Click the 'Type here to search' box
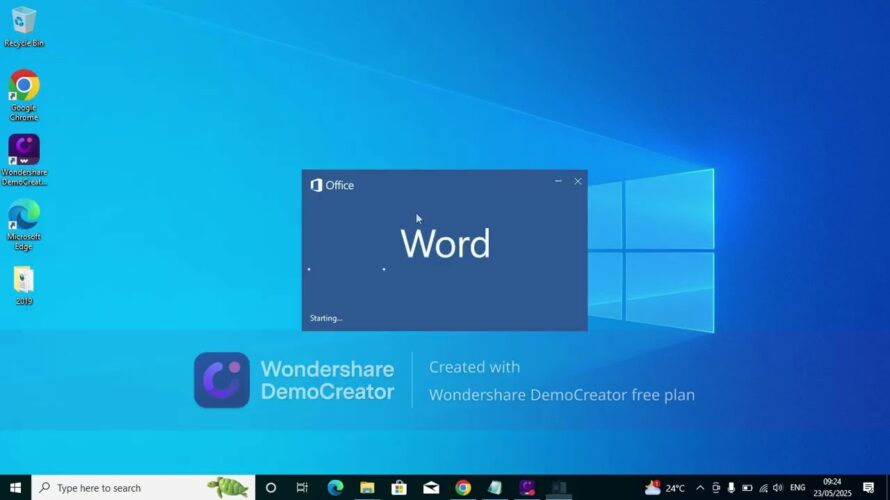Screen dimensions: 890x500 click(143, 488)
